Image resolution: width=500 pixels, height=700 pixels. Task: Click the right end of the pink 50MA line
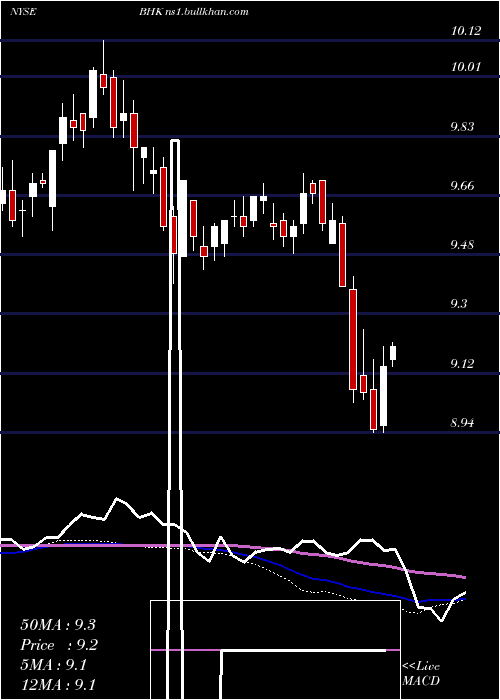coord(464,577)
